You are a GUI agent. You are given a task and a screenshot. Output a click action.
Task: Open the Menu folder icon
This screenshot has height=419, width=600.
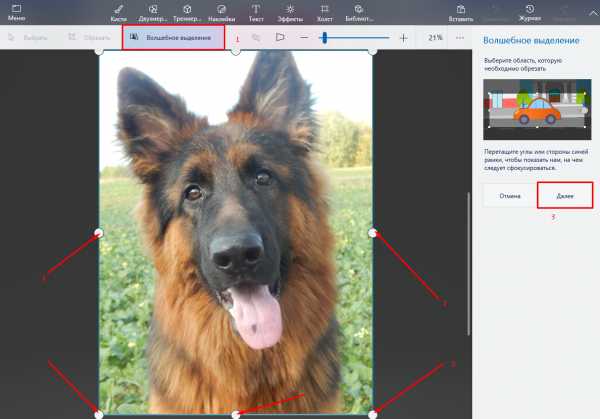pyautogui.click(x=16, y=11)
